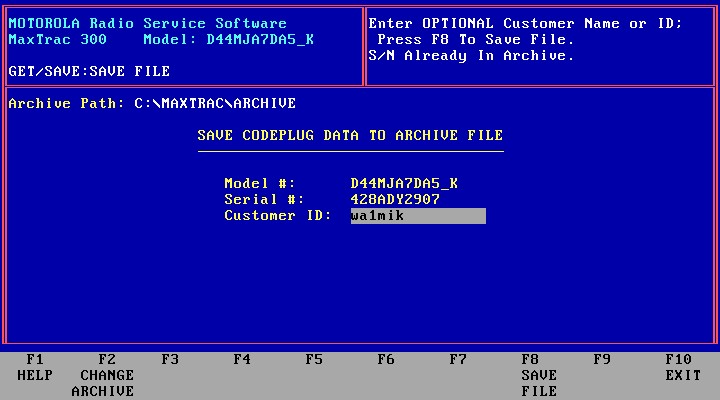The height and width of the screenshot is (400, 720).
Task: Click the MOTOROLA Radio Service Software title
Action: (147, 23)
